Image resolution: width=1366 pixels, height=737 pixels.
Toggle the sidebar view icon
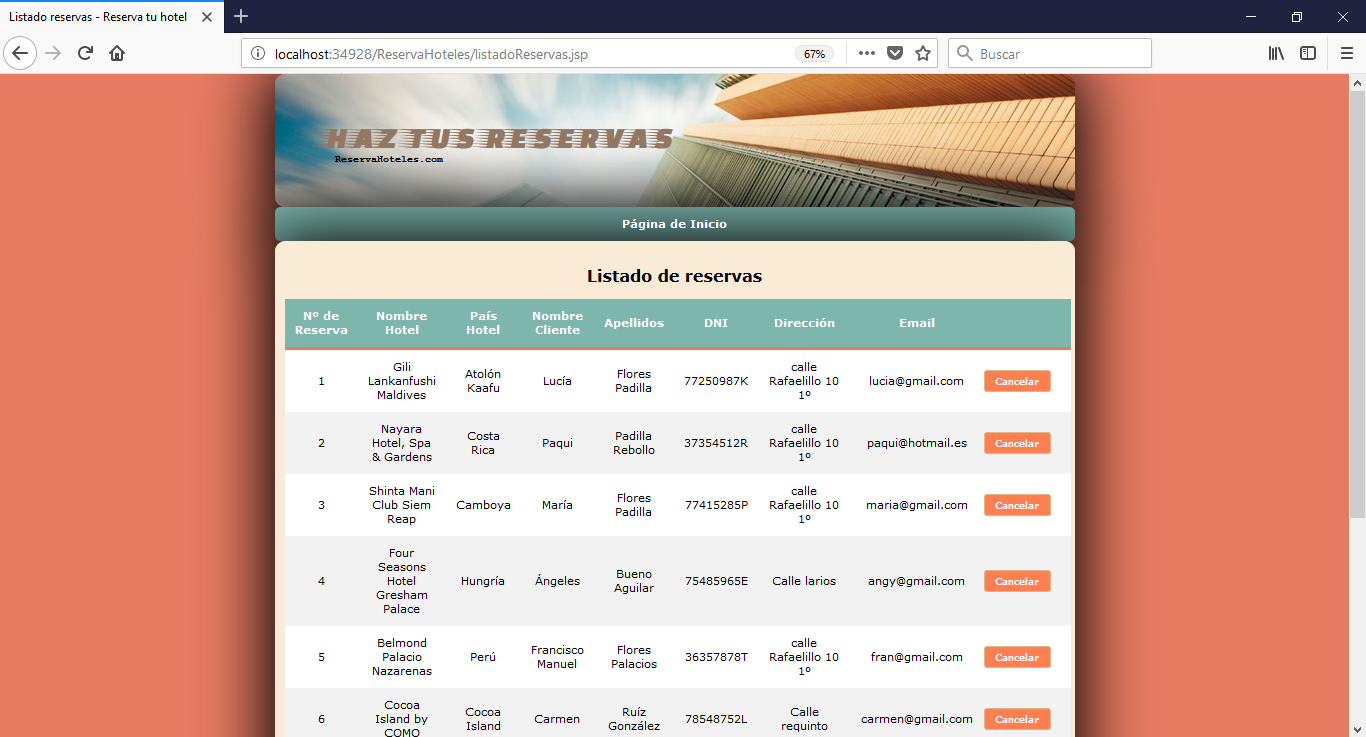[1308, 54]
